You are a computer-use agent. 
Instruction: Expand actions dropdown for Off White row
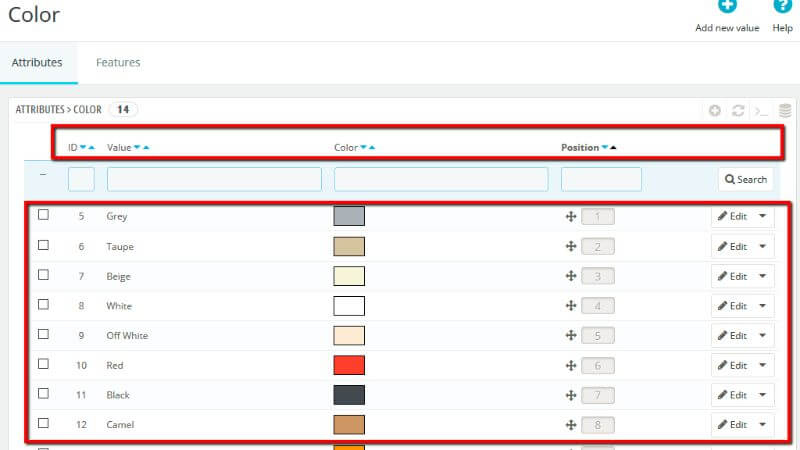(763, 335)
